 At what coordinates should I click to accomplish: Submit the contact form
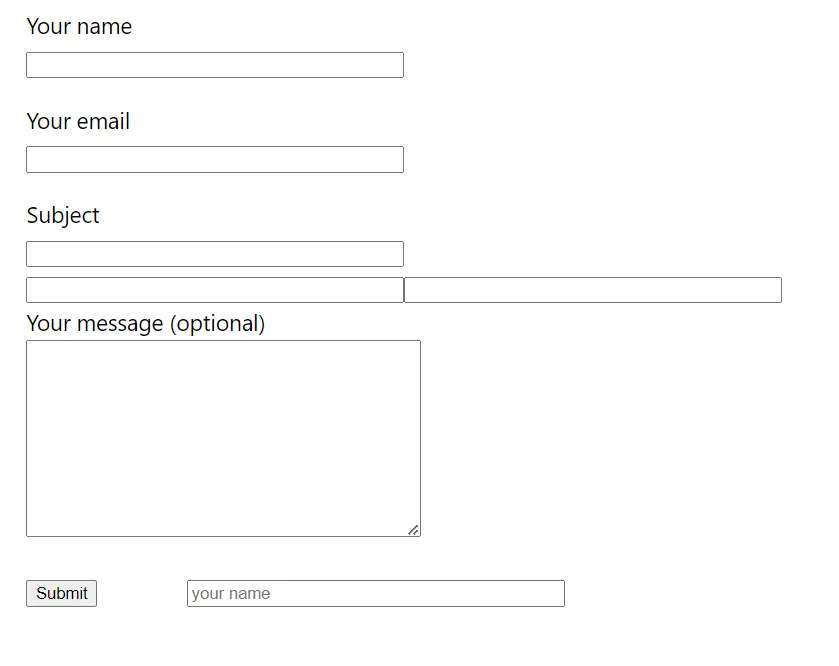pos(61,593)
